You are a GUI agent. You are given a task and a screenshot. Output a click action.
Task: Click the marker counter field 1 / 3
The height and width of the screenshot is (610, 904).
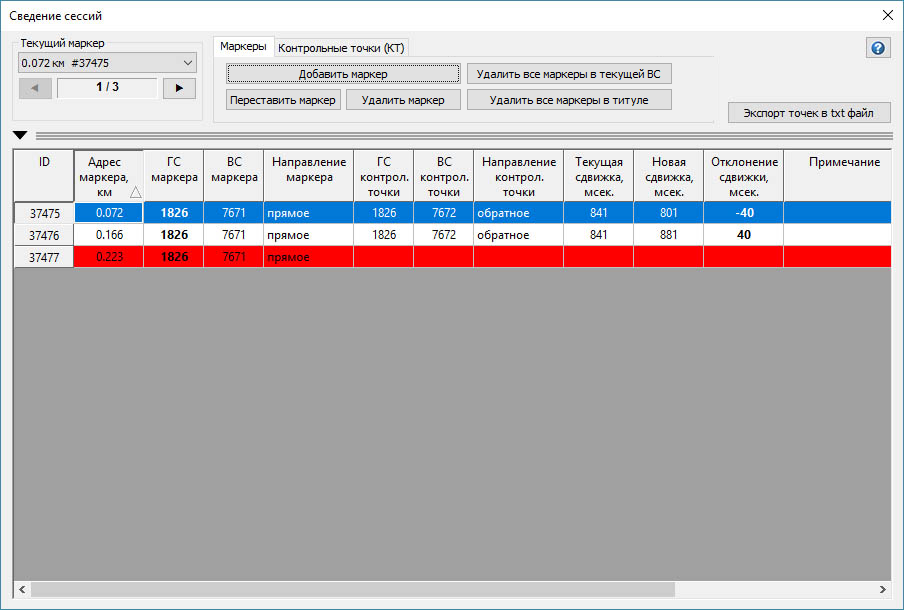(107, 88)
